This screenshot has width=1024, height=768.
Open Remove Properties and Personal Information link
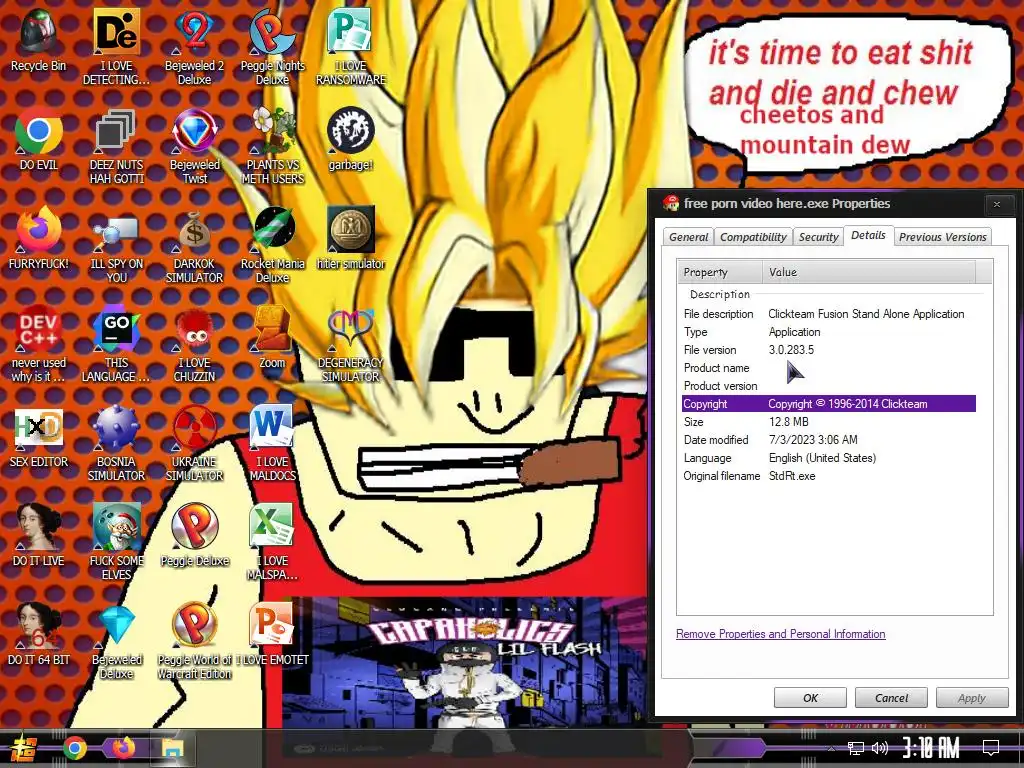(x=780, y=633)
